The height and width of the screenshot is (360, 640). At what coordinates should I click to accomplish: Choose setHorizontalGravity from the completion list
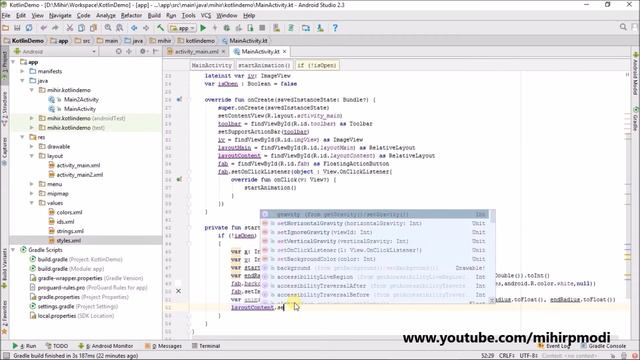pyautogui.click(x=374, y=223)
